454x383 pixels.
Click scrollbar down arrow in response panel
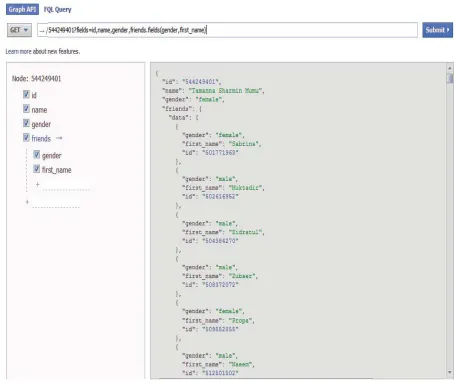(450, 372)
